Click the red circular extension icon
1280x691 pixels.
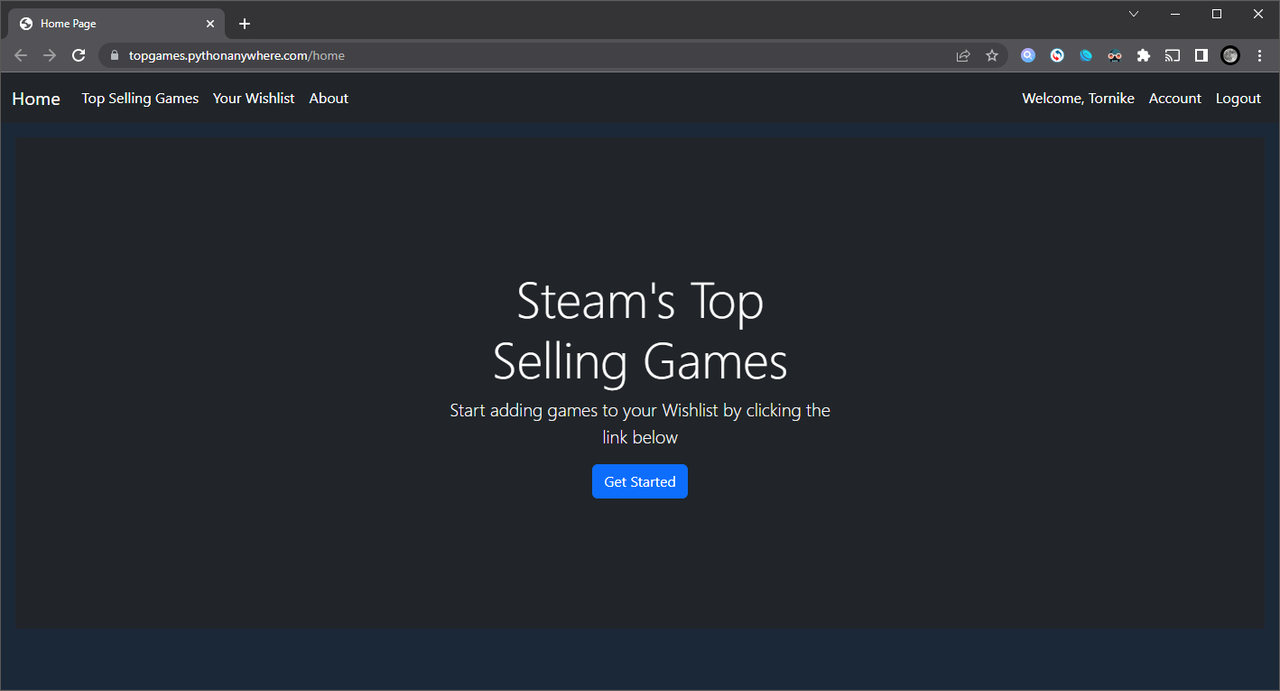pyautogui.click(x=1057, y=56)
